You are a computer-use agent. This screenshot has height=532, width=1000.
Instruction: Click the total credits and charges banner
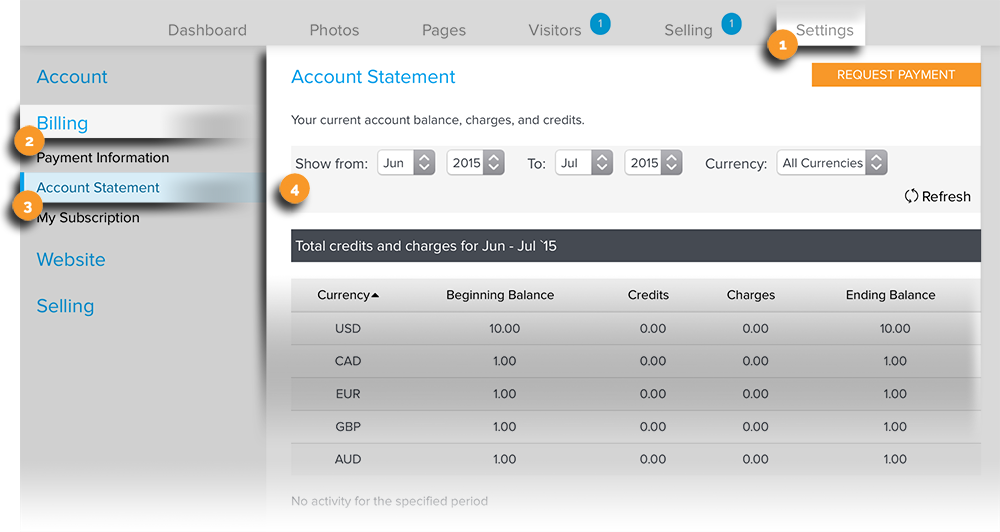(x=636, y=246)
